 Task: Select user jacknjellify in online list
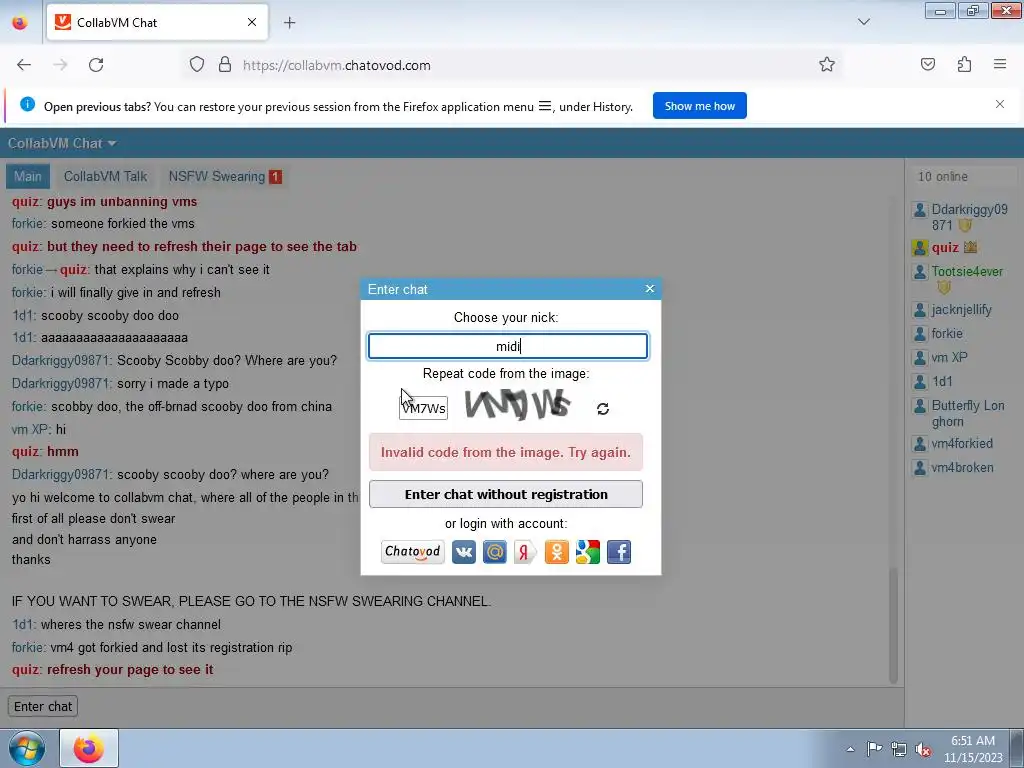961,310
